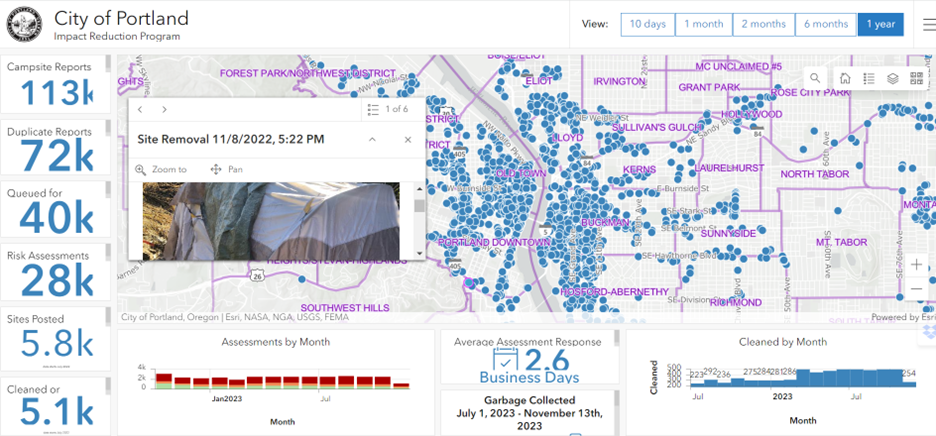Click the Risk Assessments 28k card
The width and height of the screenshot is (936, 436).
(x=54, y=272)
